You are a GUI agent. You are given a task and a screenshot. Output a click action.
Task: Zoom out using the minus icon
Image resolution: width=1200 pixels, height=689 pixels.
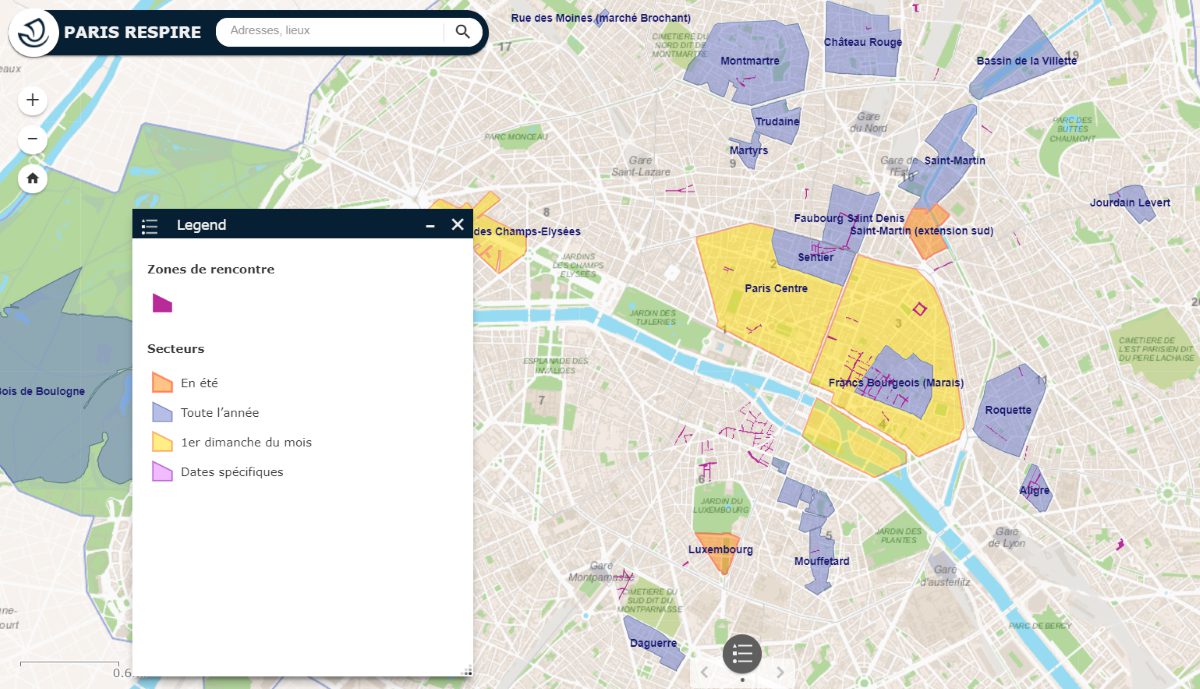click(32, 138)
